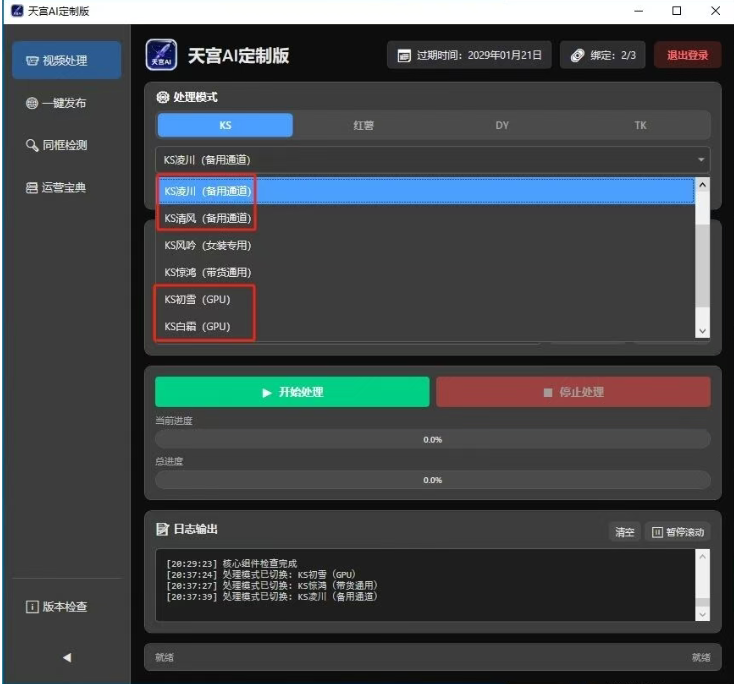Screen dimensions: 734x684
Task: Choose KS白霜 (GPU) option
Action: 425,326
